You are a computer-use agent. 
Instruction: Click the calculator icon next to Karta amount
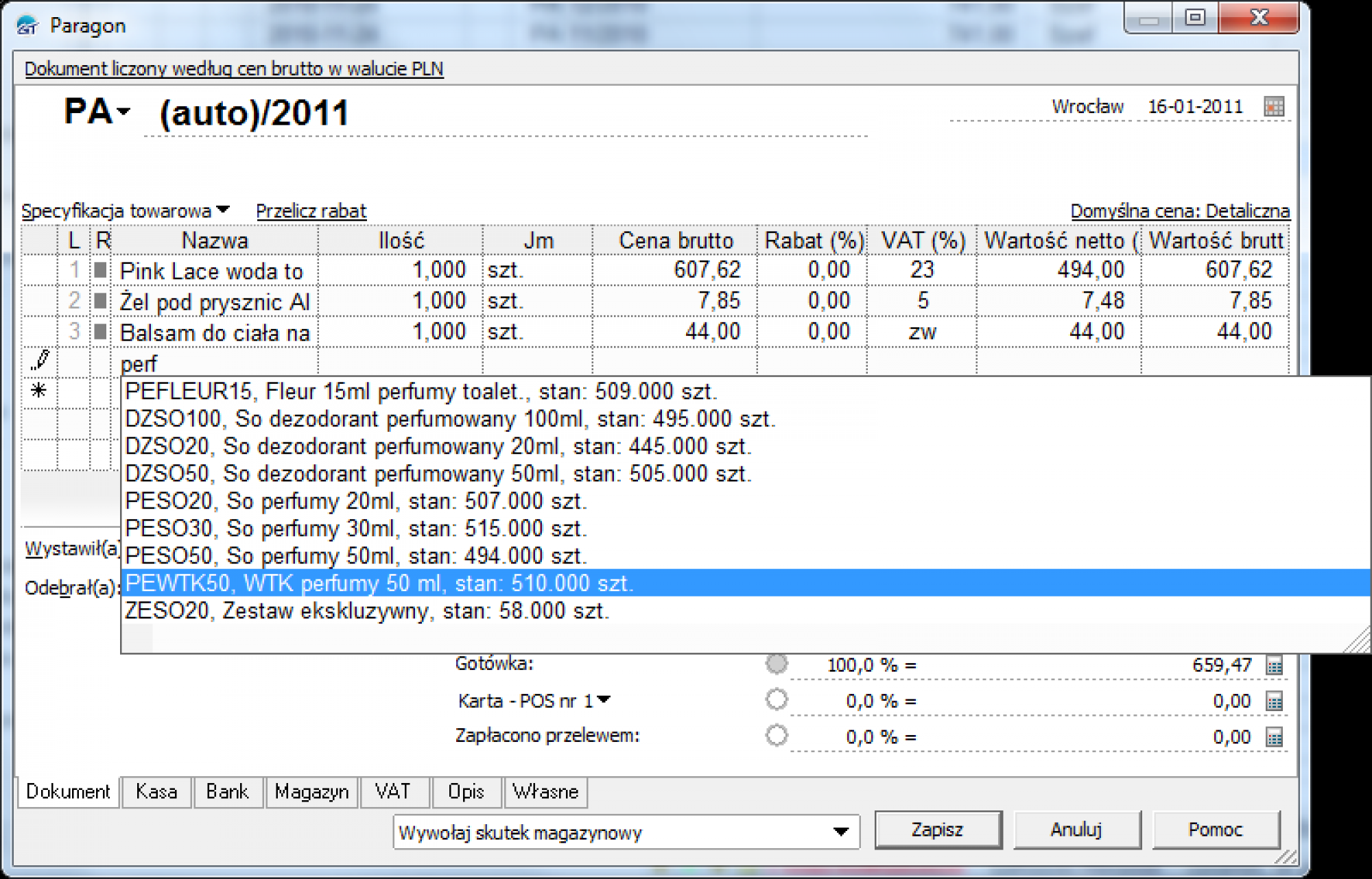point(1274,701)
